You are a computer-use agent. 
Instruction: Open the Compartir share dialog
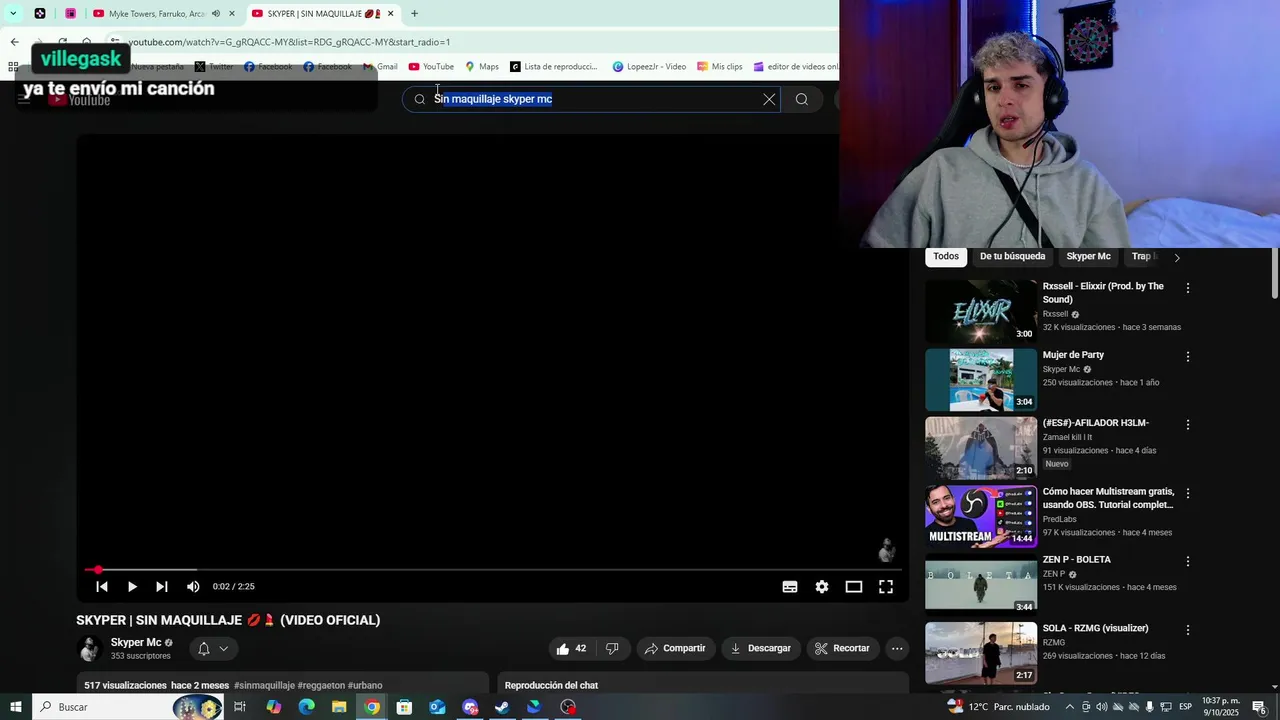[675, 648]
